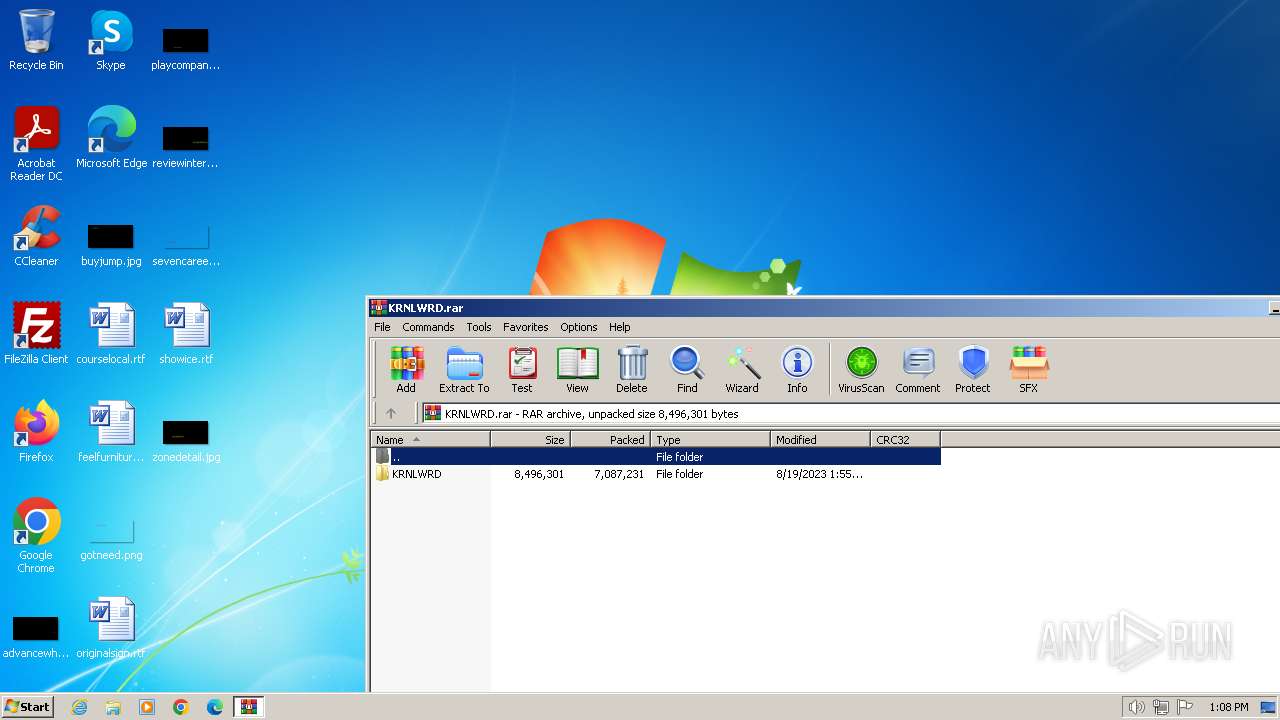The image size is (1280, 720).
Task: Select the advancewh... desktop file
Action: click(36, 637)
